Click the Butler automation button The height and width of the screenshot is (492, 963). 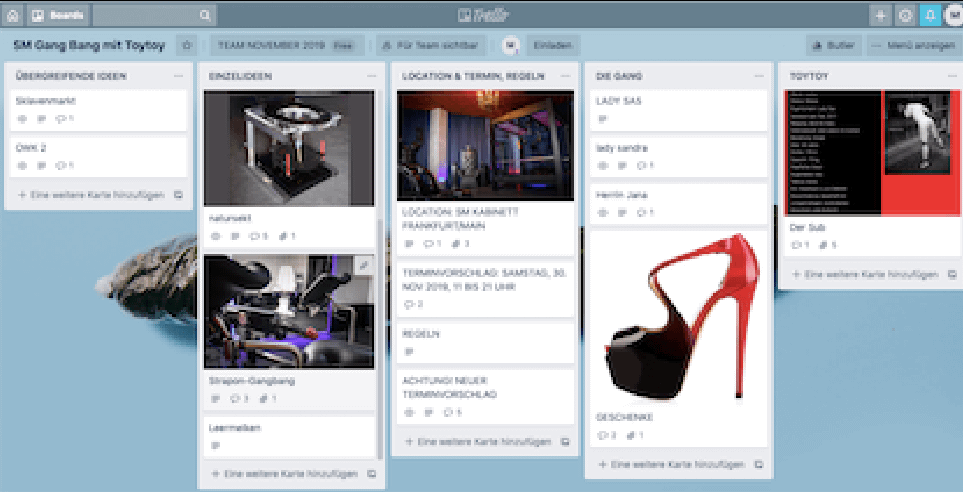click(832, 45)
